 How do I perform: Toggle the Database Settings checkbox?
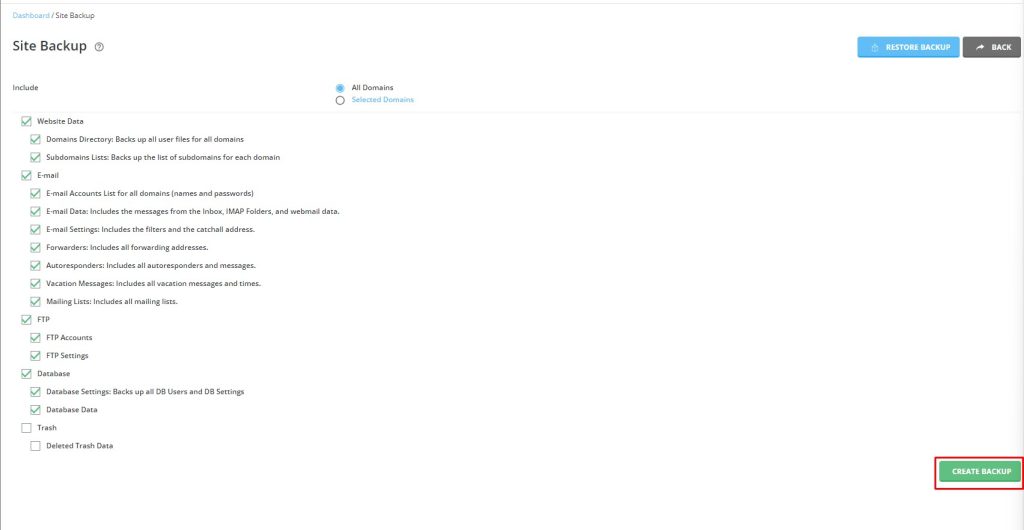coord(35,392)
